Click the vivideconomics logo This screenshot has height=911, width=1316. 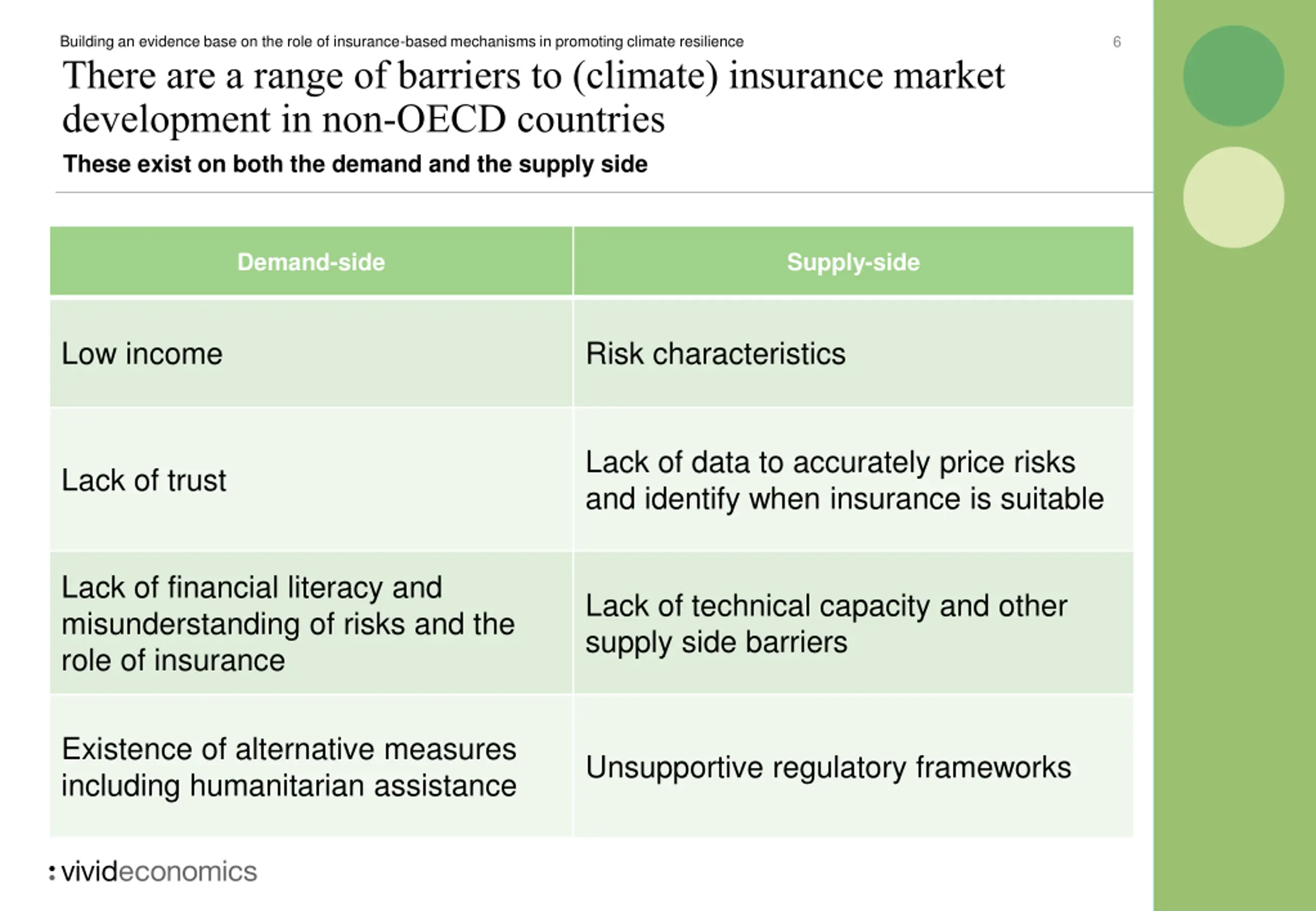(x=153, y=871)
